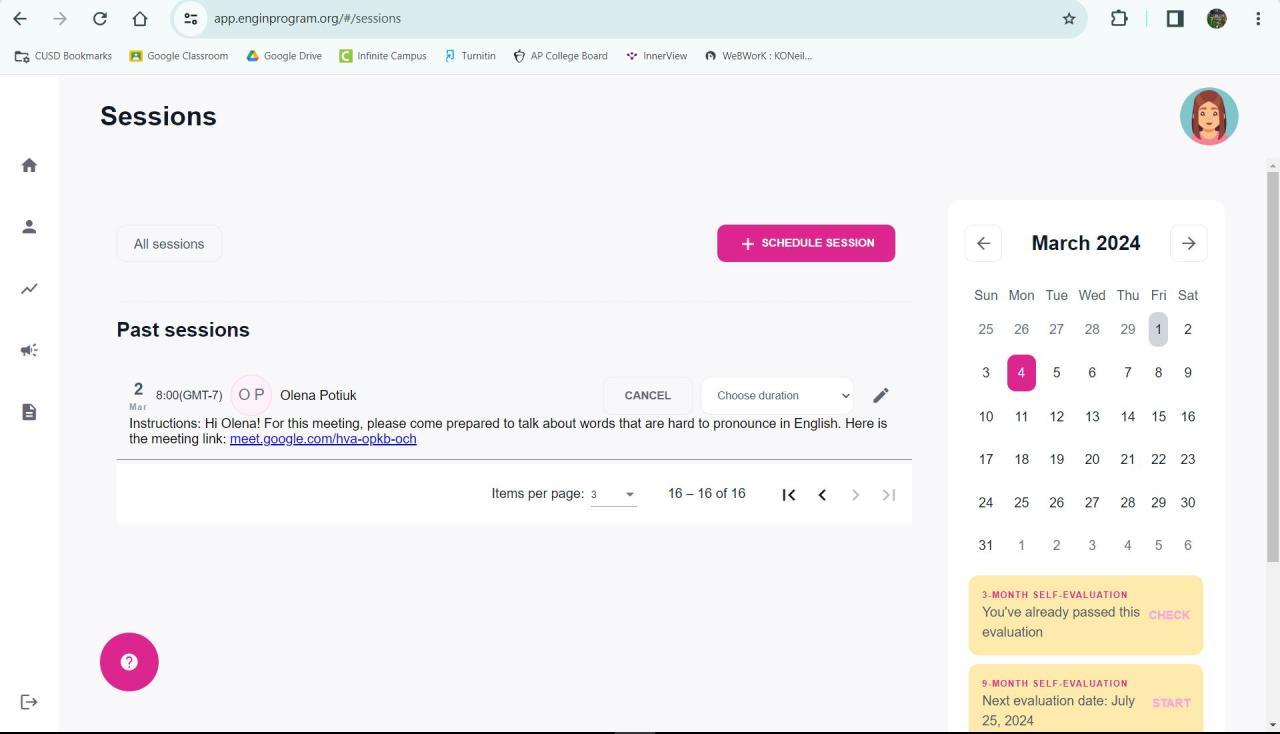The height and width of the screenshot is (734, 1280).
Task: Click the Schedule Session button
Action: pos(806,243)
